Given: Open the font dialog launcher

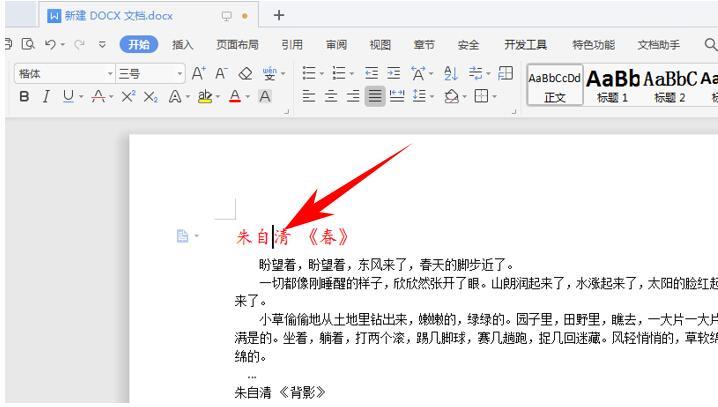Looking at the screenshot, I should (287, 111).
